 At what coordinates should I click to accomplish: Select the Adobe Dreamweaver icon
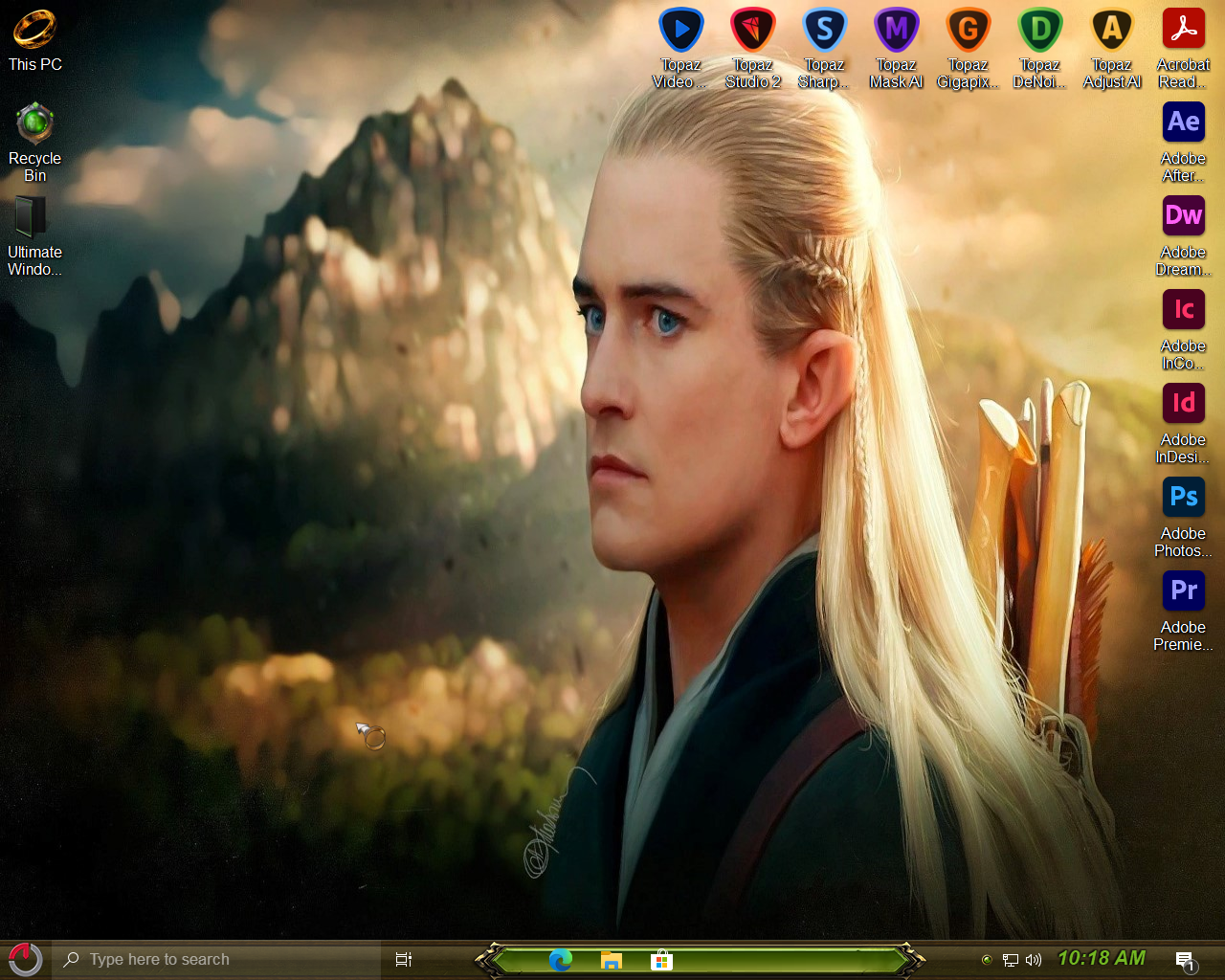click(x=1183, y=235)
